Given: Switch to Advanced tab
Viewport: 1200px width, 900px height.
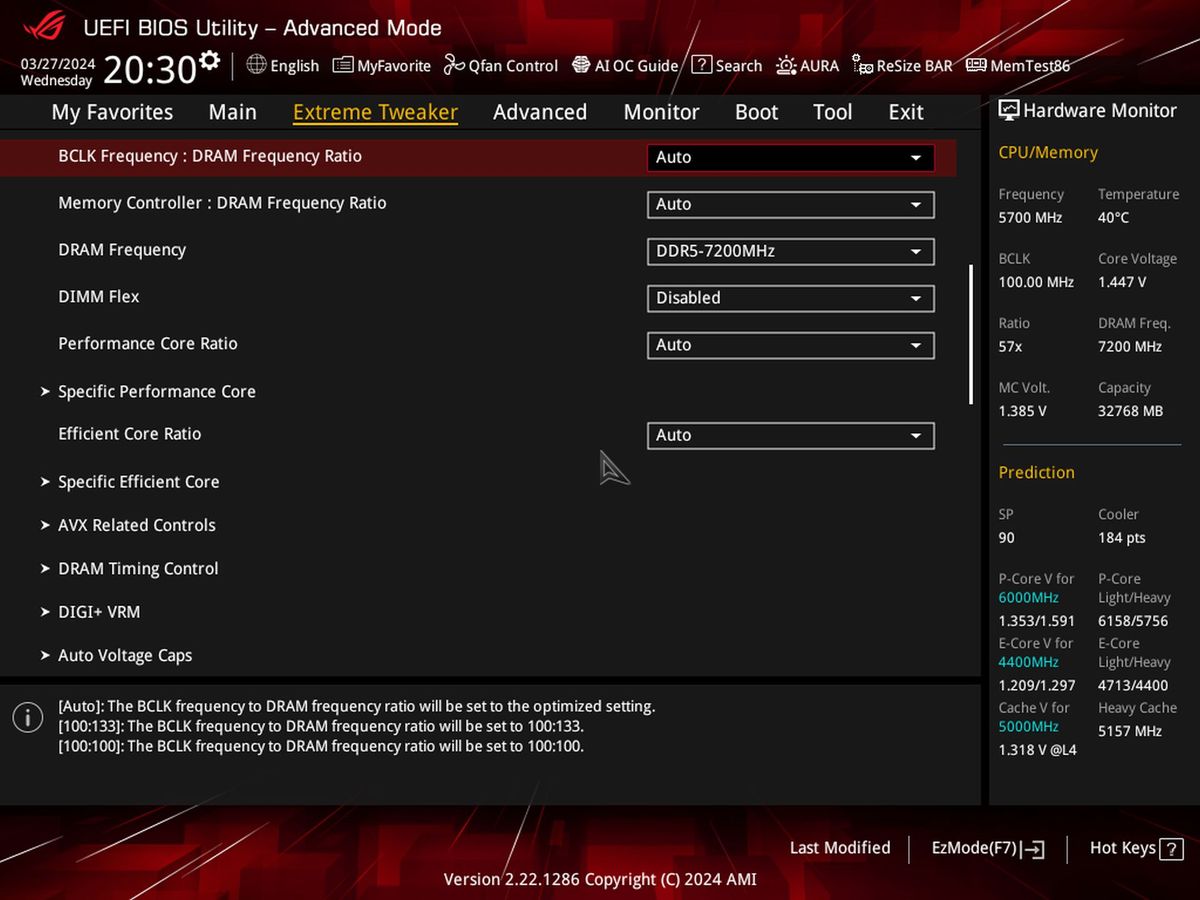Looking at the screenshot, I should pyautogui.click(x=540, y=112).
